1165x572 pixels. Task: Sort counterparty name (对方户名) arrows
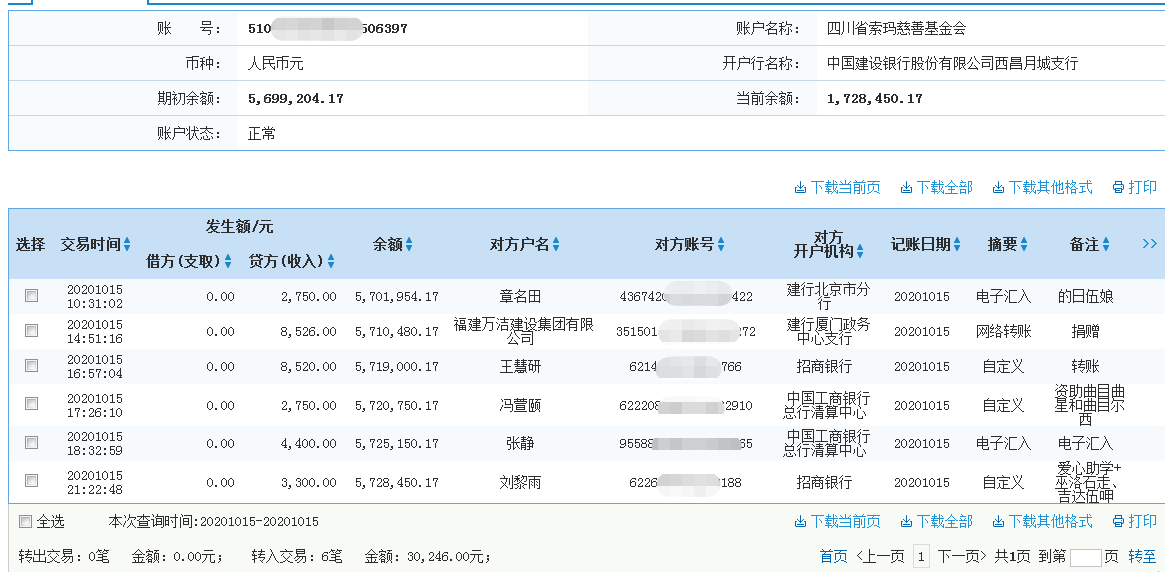tap(556, 244)
